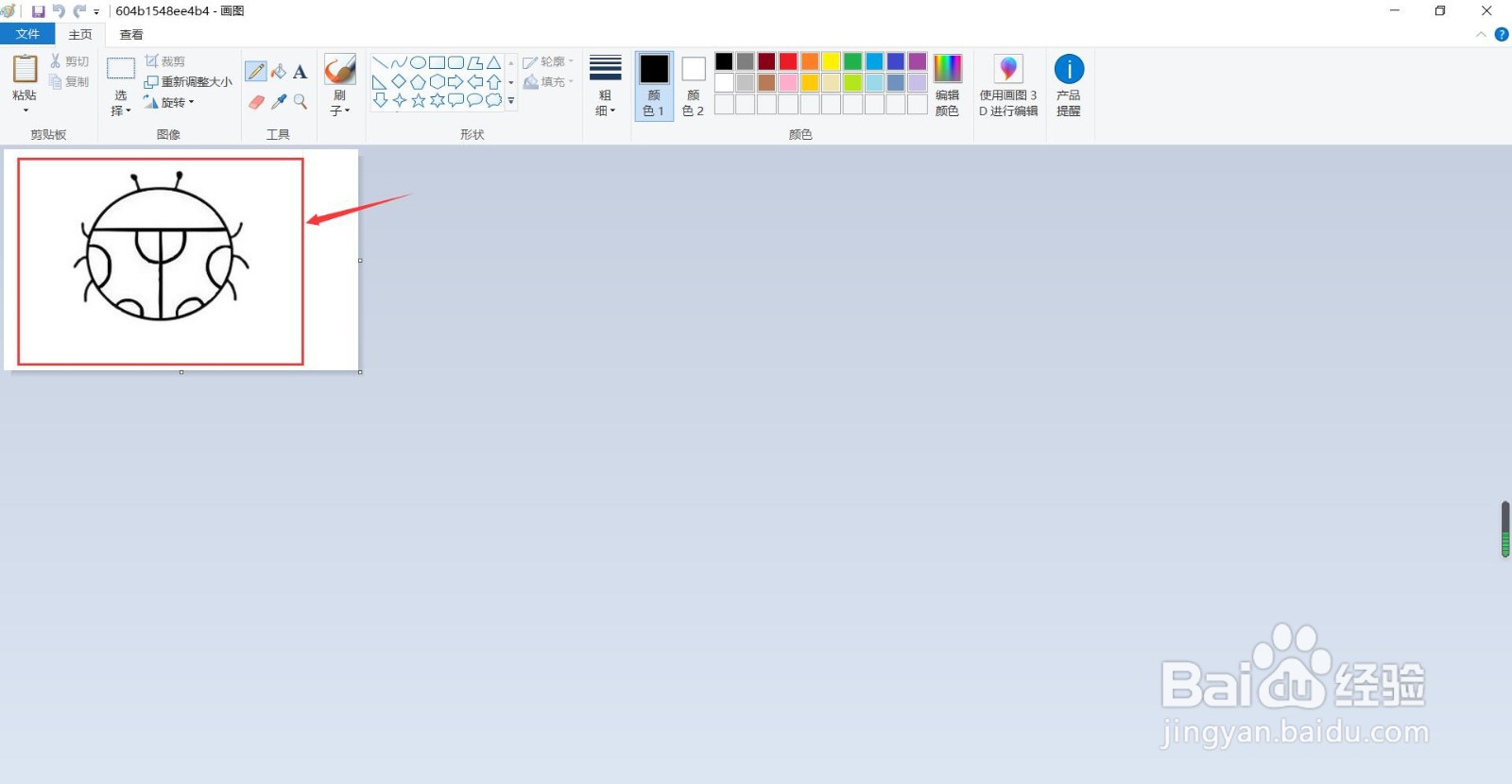The image size is (1512, 784).
Task: Expand the shapes gallery more arrow
Action: [x=511, y=100]
